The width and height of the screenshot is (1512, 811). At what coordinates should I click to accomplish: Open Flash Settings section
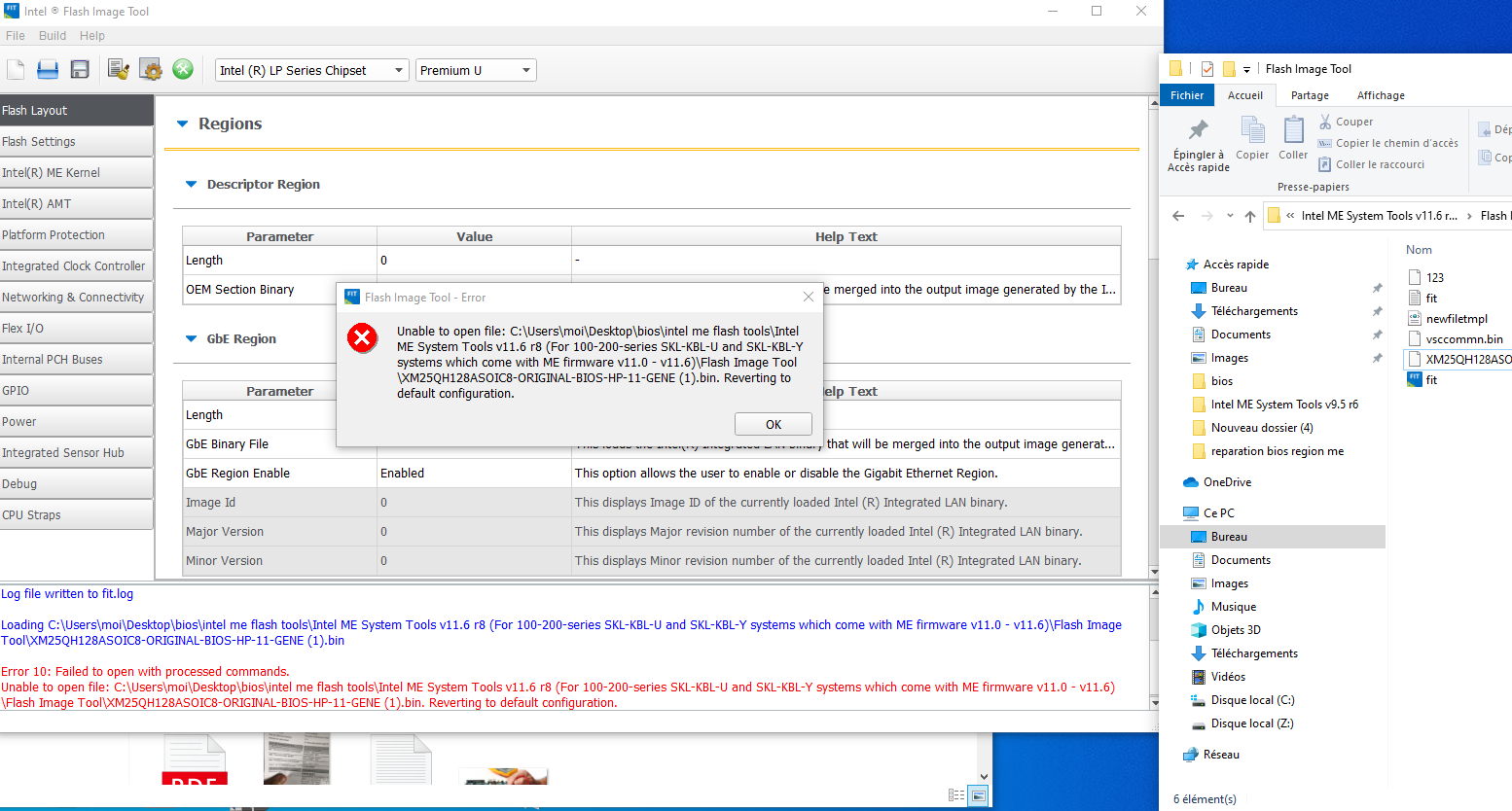point(77,141)
